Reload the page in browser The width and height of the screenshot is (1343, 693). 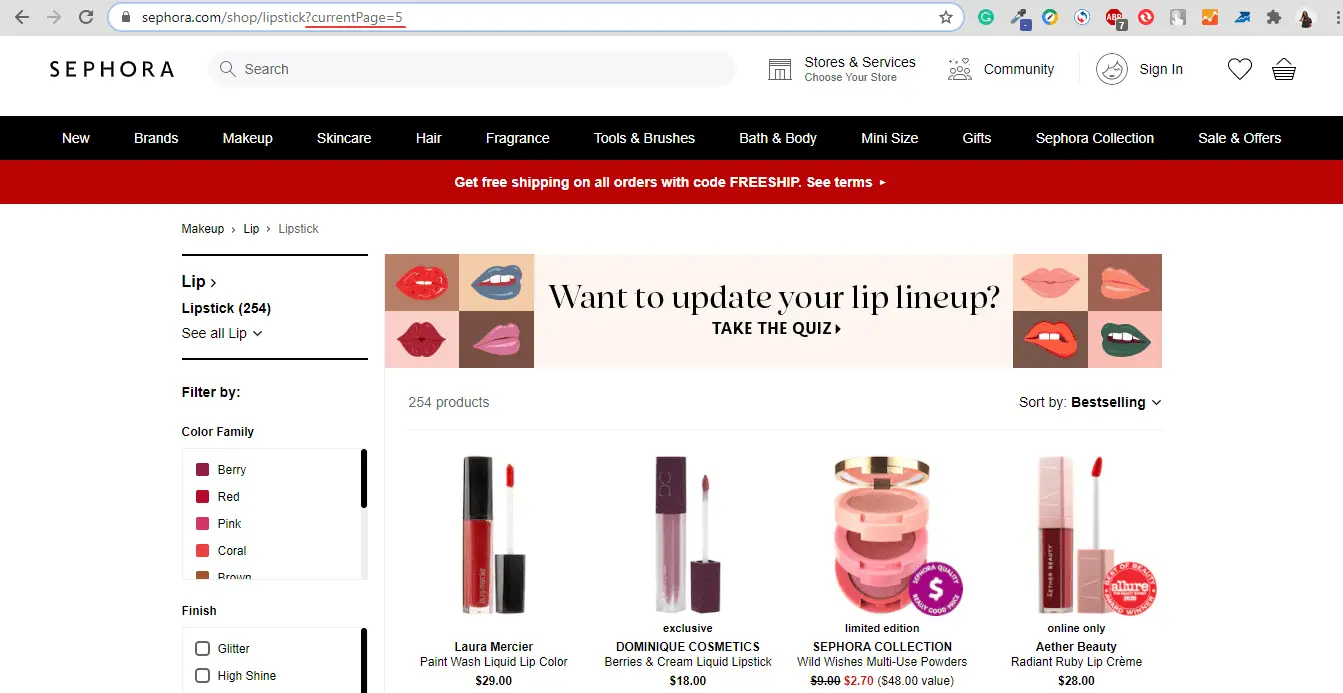(86, 17)
